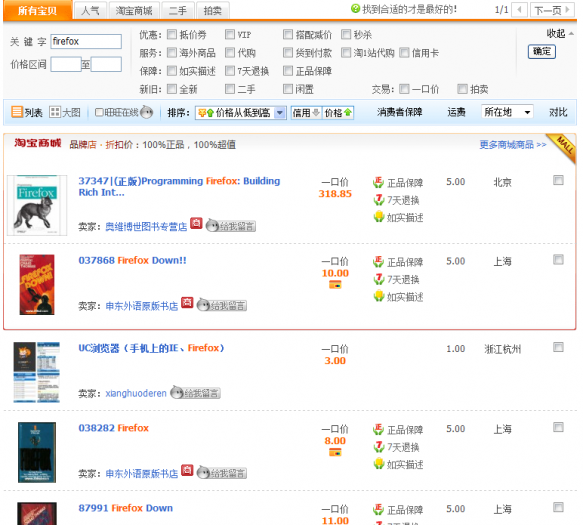
Task: Click 如实描述 icon for 037868 Firefox Down!!
Action: (x=378, y=296)
